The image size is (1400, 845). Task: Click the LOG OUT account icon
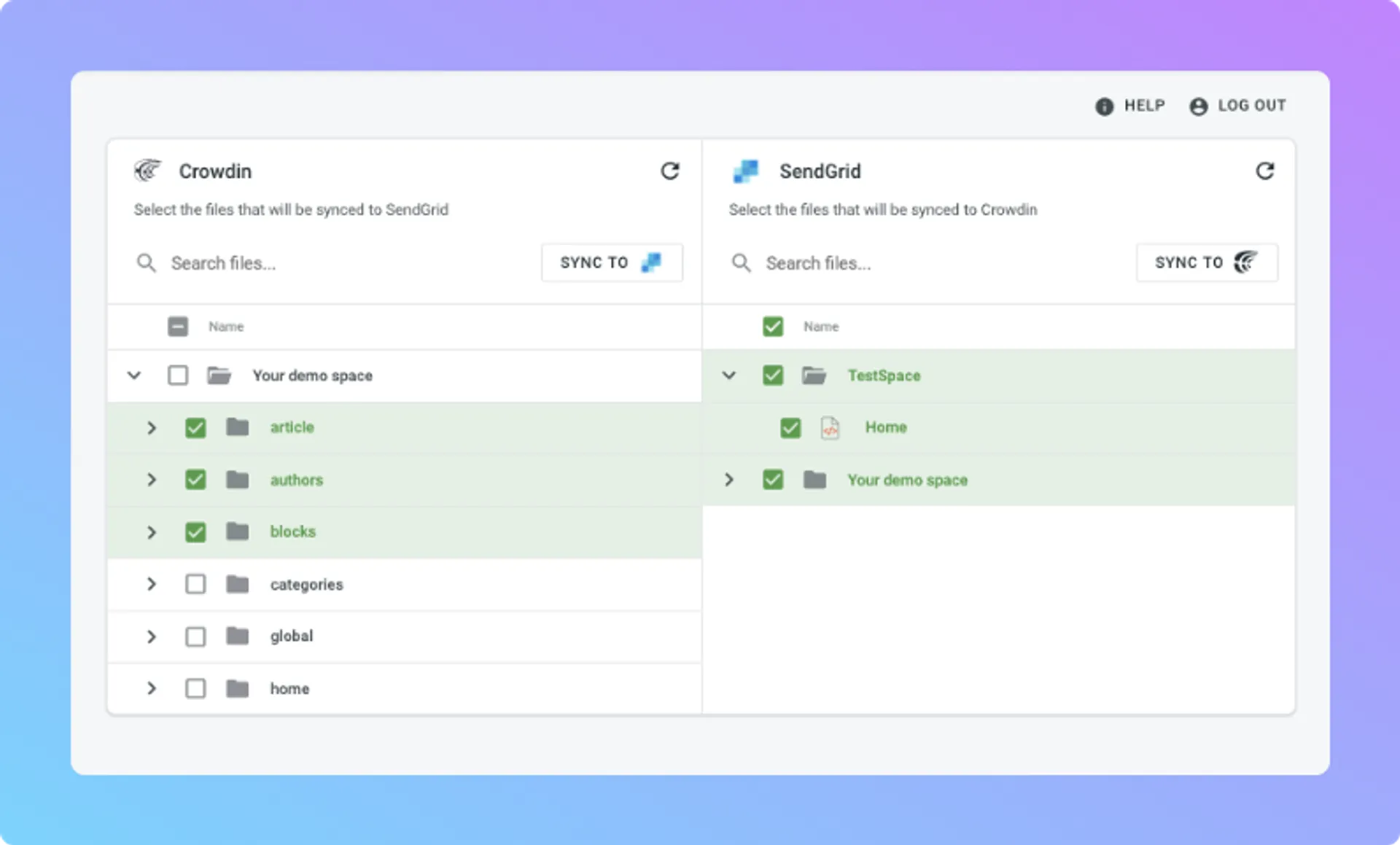click(1198, 106)
